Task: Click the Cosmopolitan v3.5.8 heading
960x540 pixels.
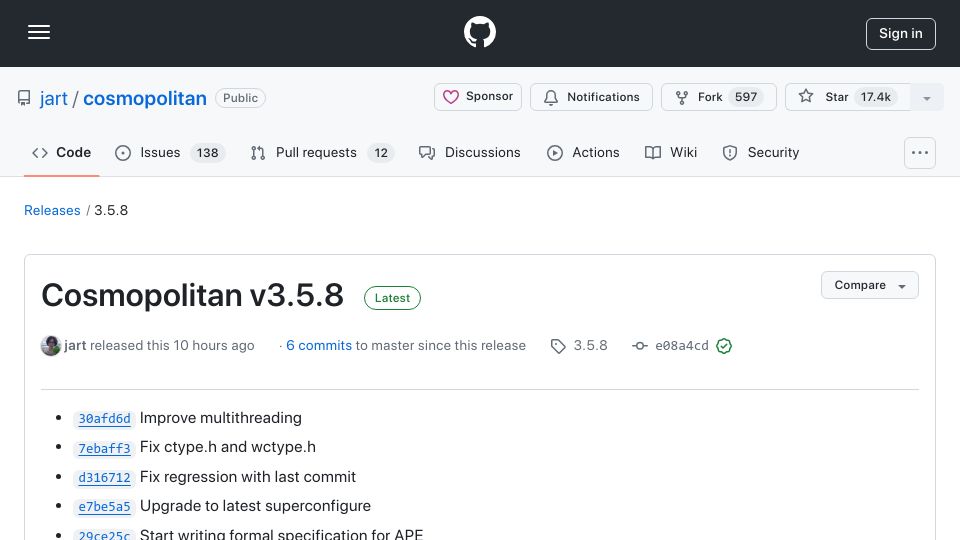Action: click(192, 296)
